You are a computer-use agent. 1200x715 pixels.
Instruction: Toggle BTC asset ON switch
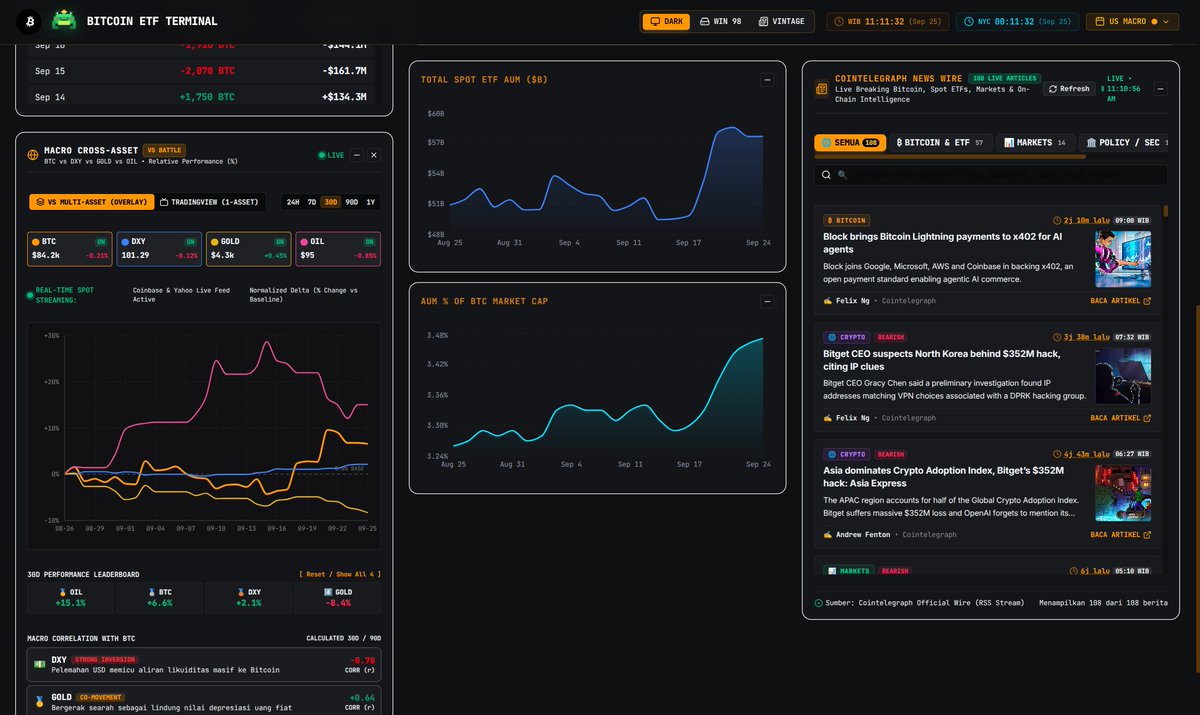click(103, 241)
